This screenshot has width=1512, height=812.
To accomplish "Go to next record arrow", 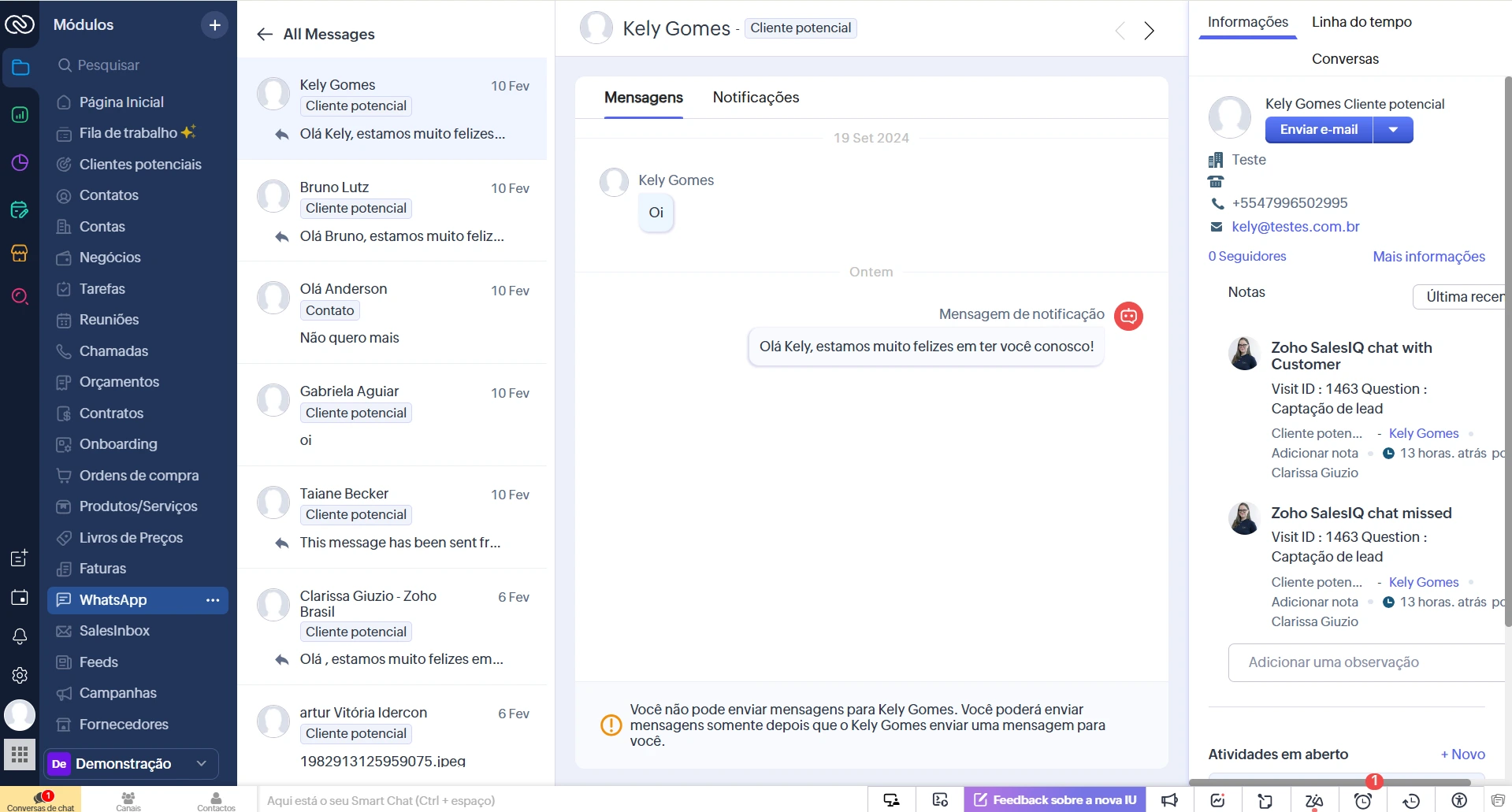I will 1150,31.
